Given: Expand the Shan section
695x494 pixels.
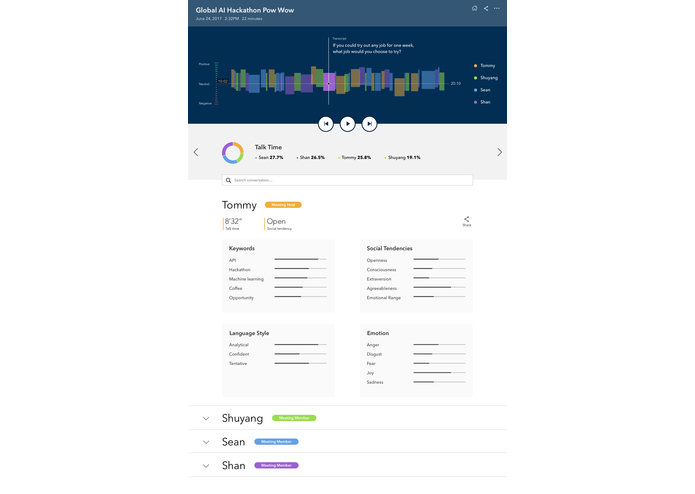Looking at the screenshot, I should tap(206, 466).
